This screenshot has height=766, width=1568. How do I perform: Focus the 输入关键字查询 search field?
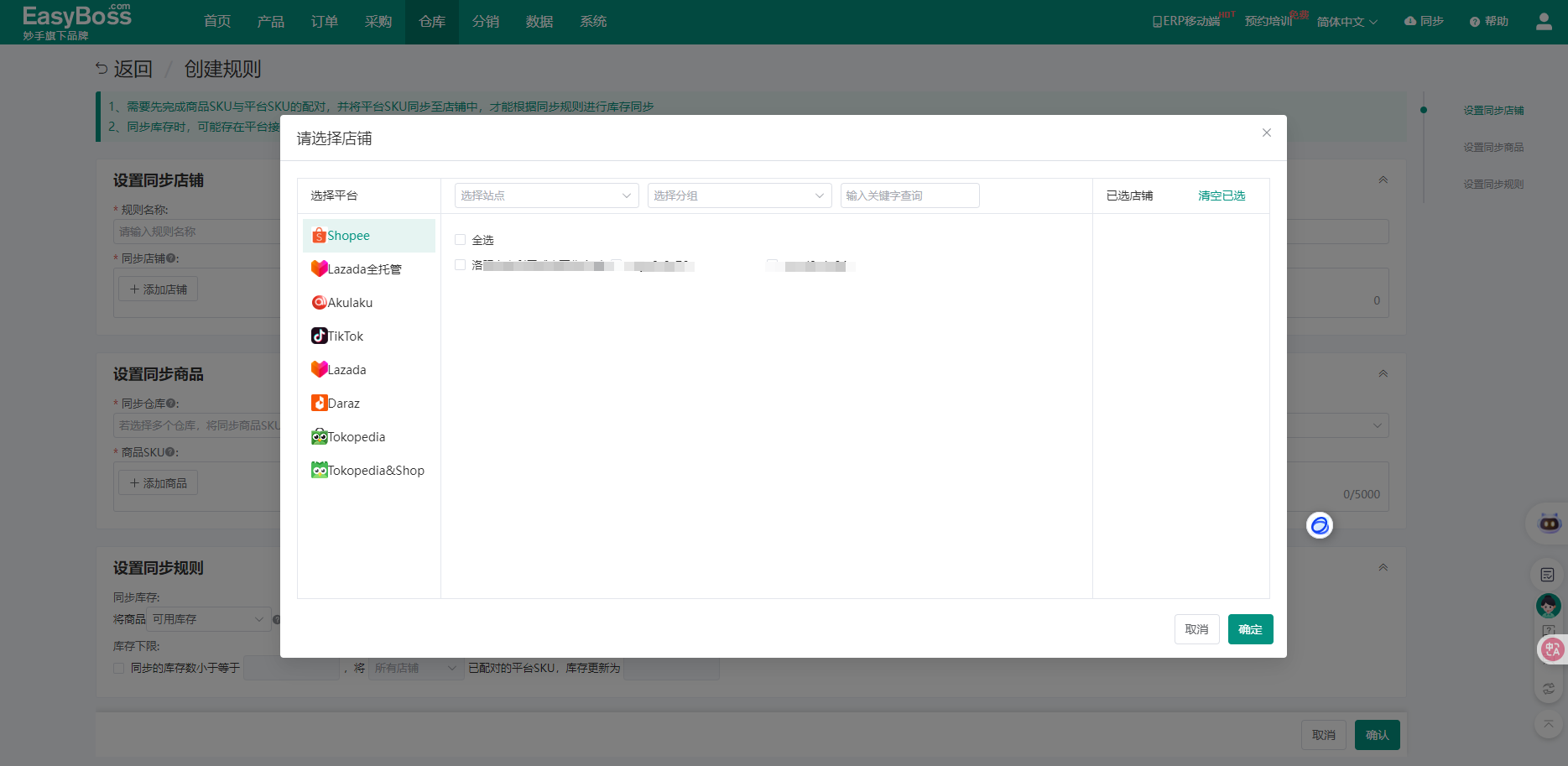[x=910, y=195]
